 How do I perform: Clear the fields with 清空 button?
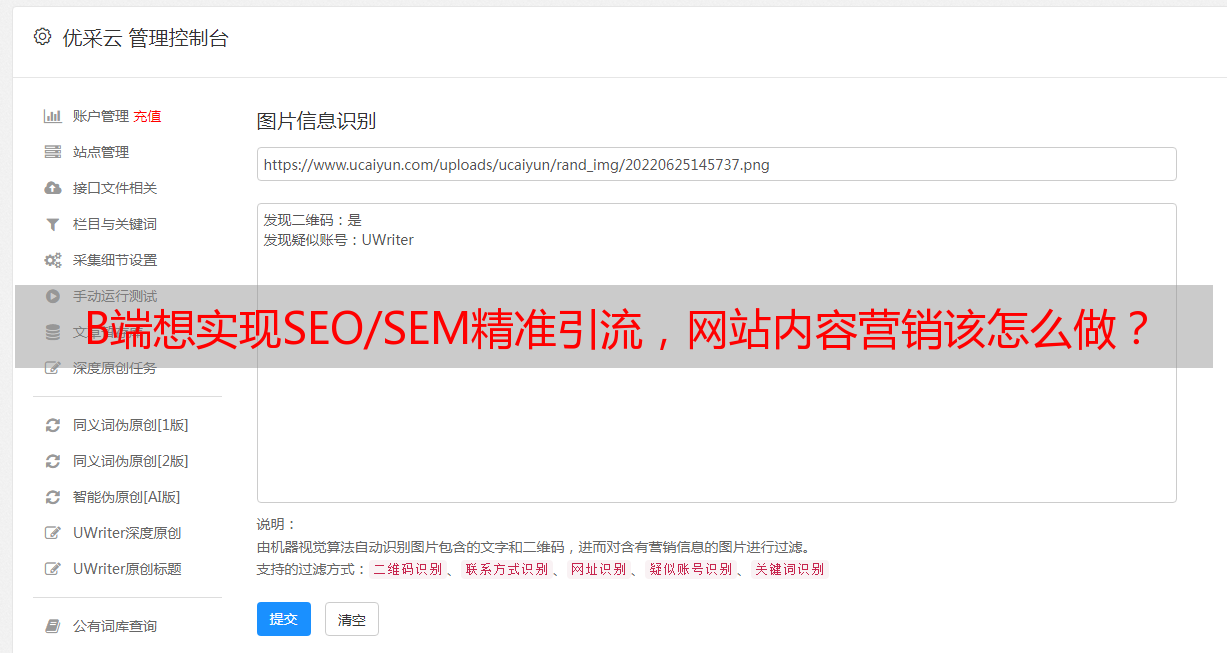(x=352, y=619)
